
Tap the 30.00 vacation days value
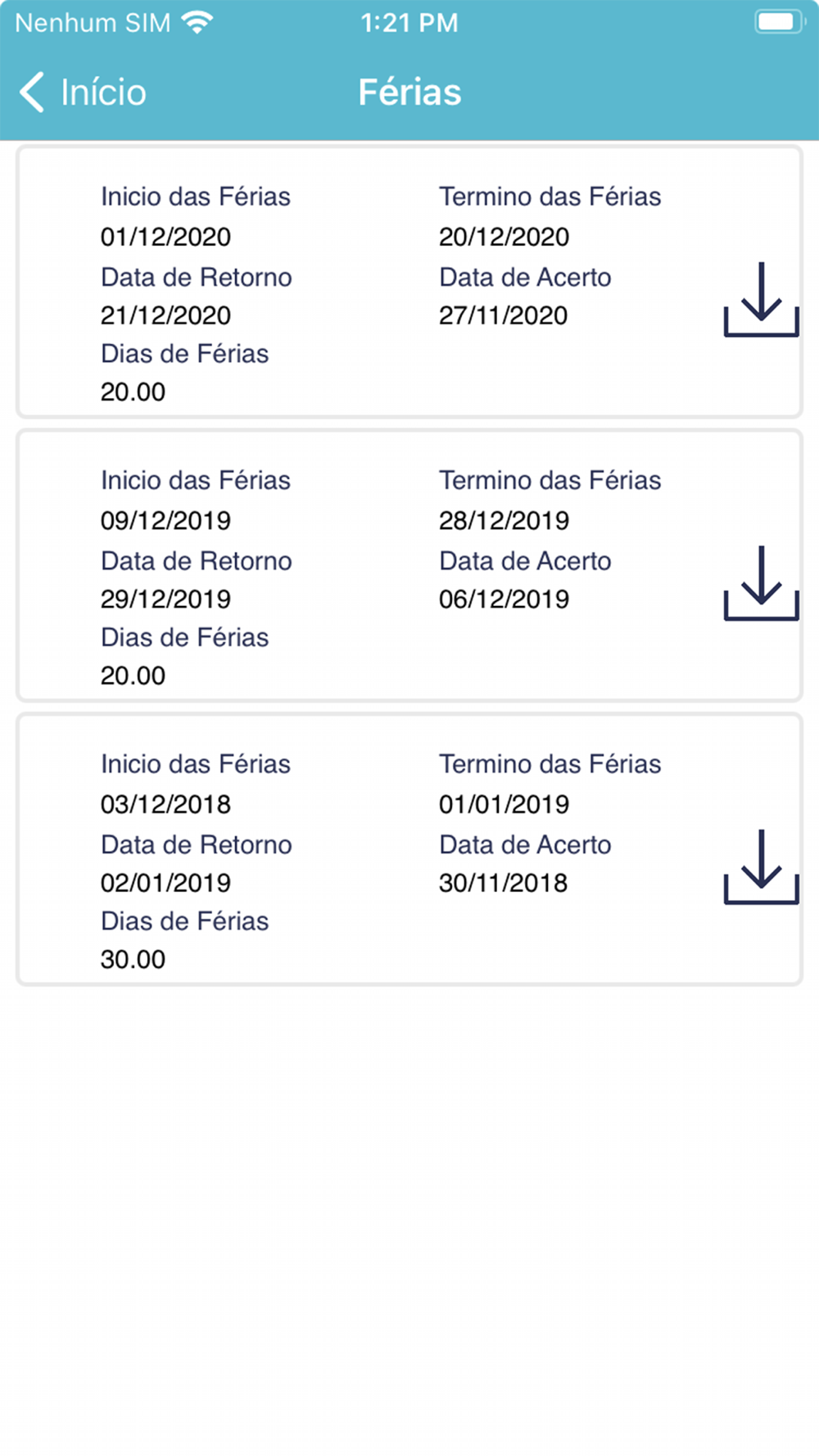point(133,959)
